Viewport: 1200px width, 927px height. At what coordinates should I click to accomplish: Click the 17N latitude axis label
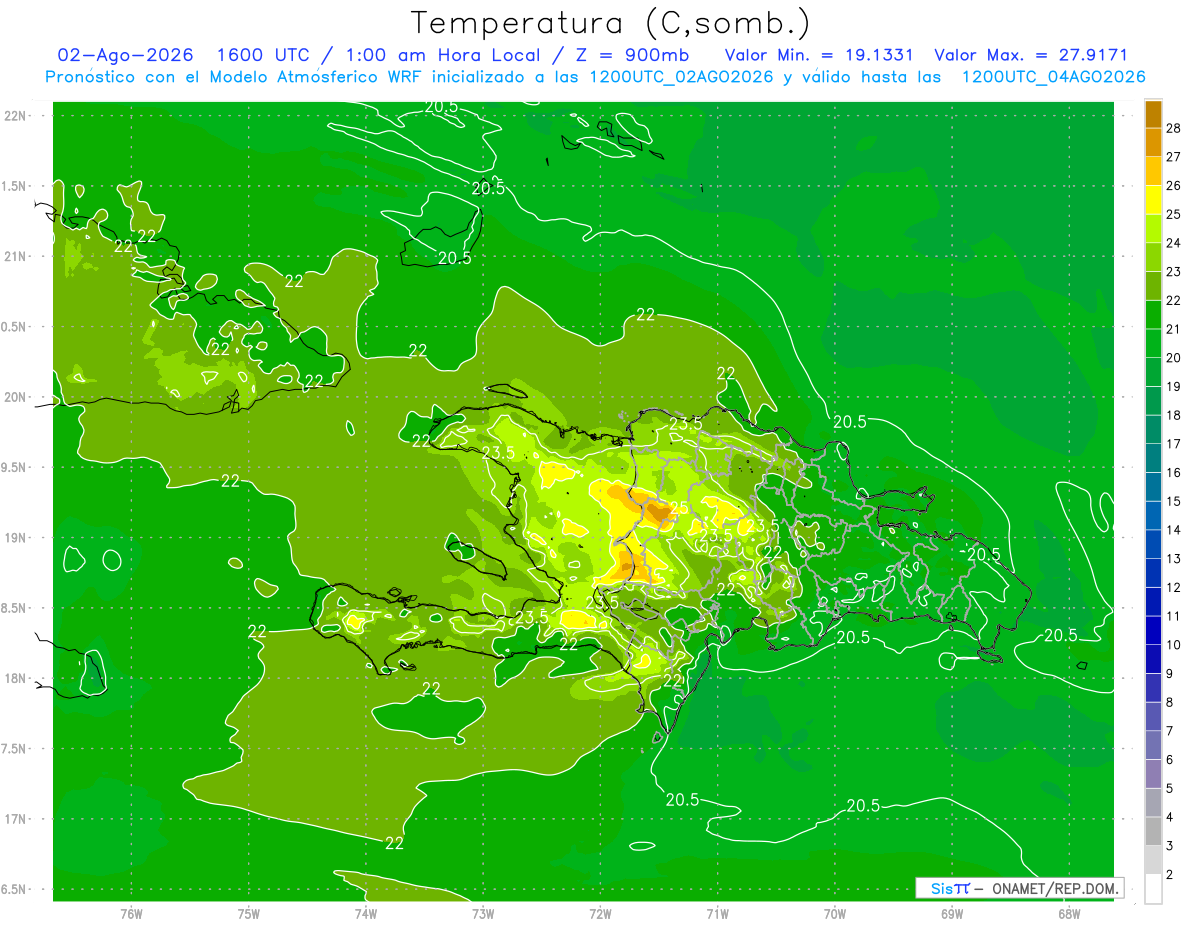tap(15, 819)
